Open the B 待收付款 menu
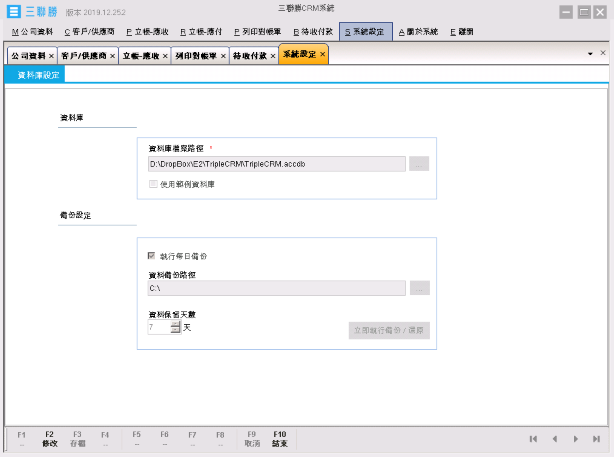 coord(313,32)
